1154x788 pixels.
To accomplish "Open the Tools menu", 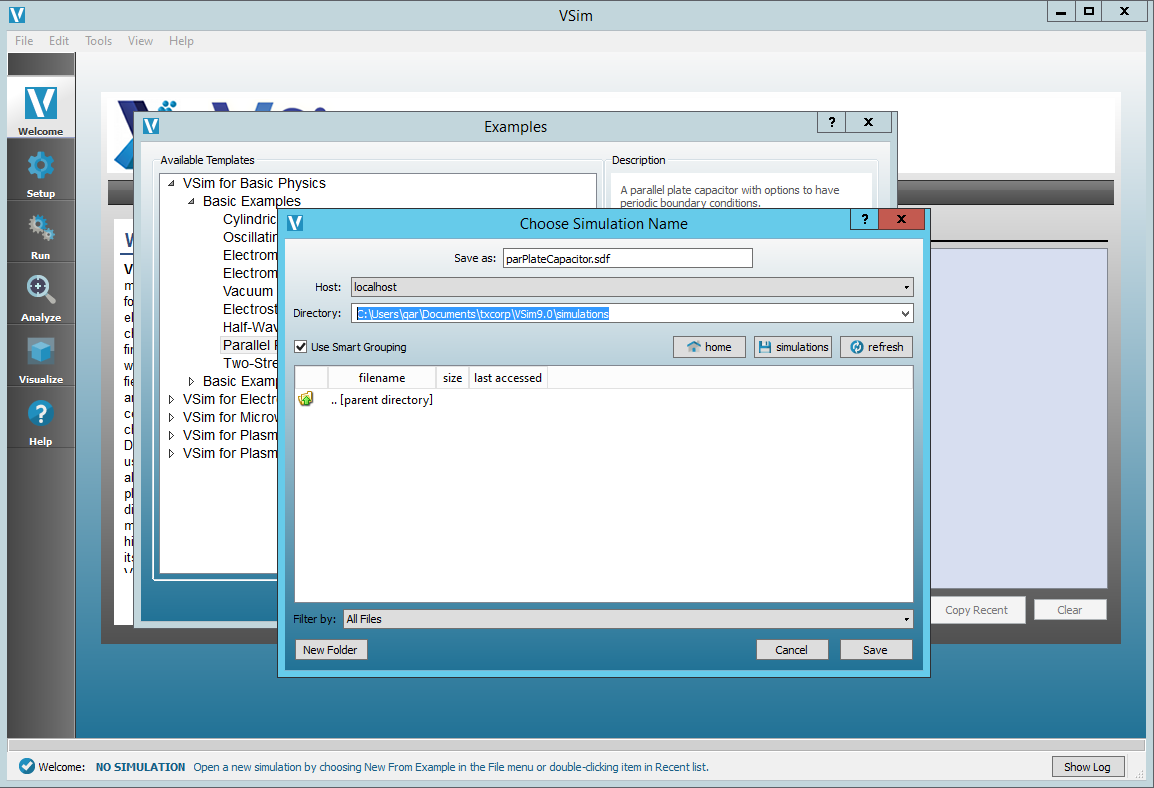I will point(99,40).
